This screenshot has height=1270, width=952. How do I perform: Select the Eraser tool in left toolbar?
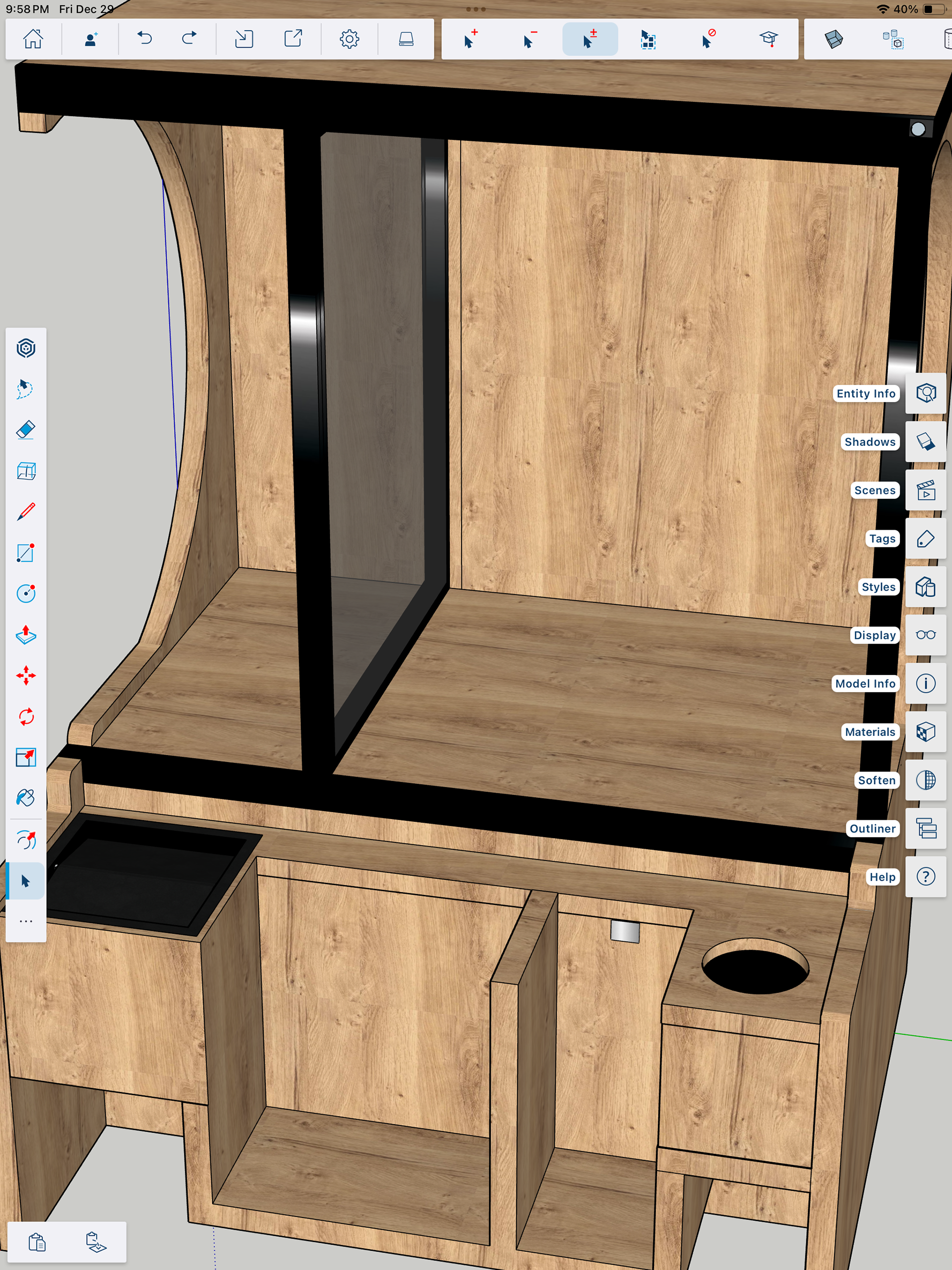(26, 430)
